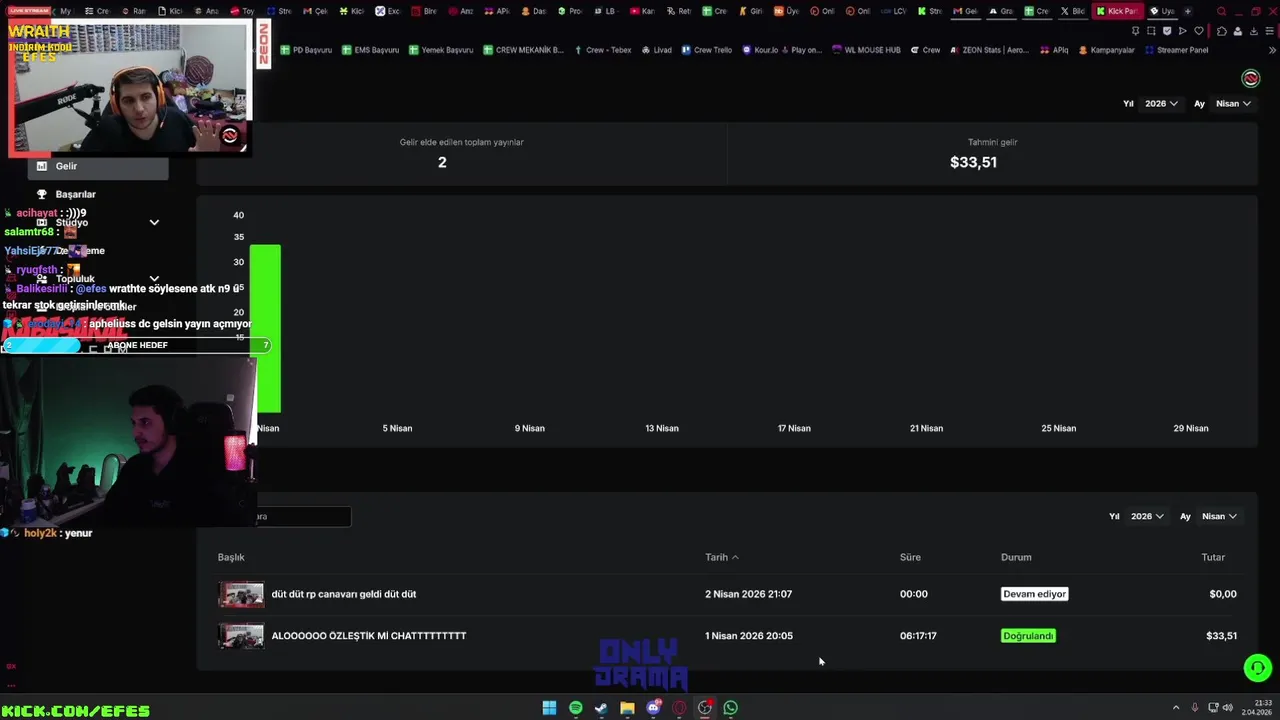Open the Crew - Tebex bookmark
1280x720 pixels.
(602, 50)
